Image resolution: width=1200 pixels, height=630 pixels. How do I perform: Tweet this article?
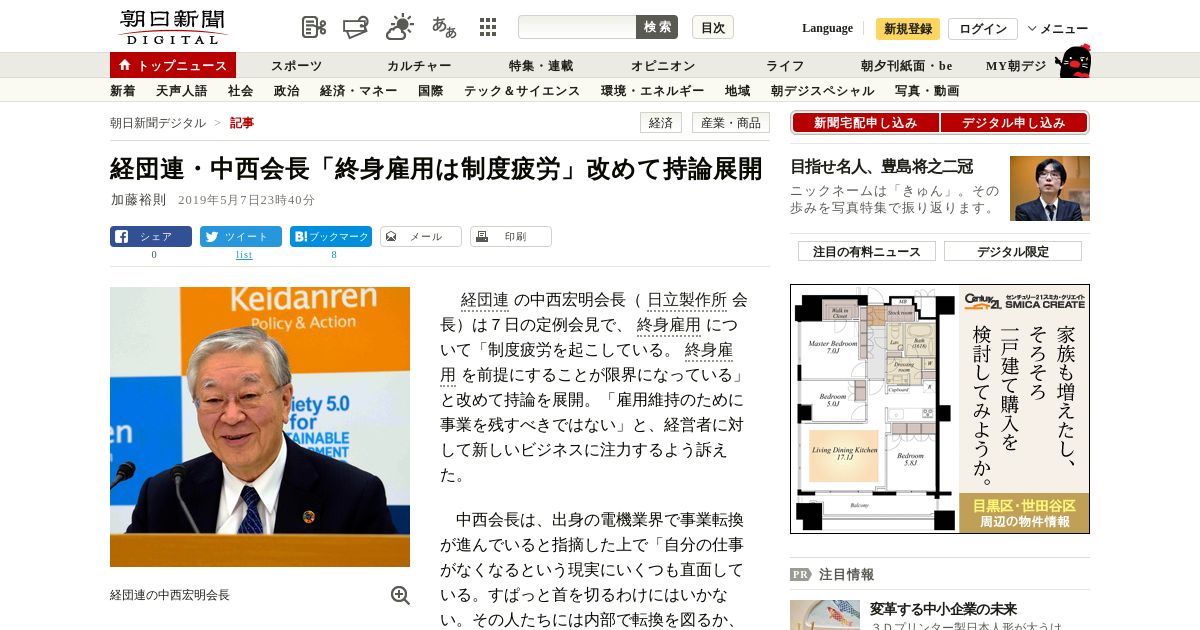click(x=241, y=237)
